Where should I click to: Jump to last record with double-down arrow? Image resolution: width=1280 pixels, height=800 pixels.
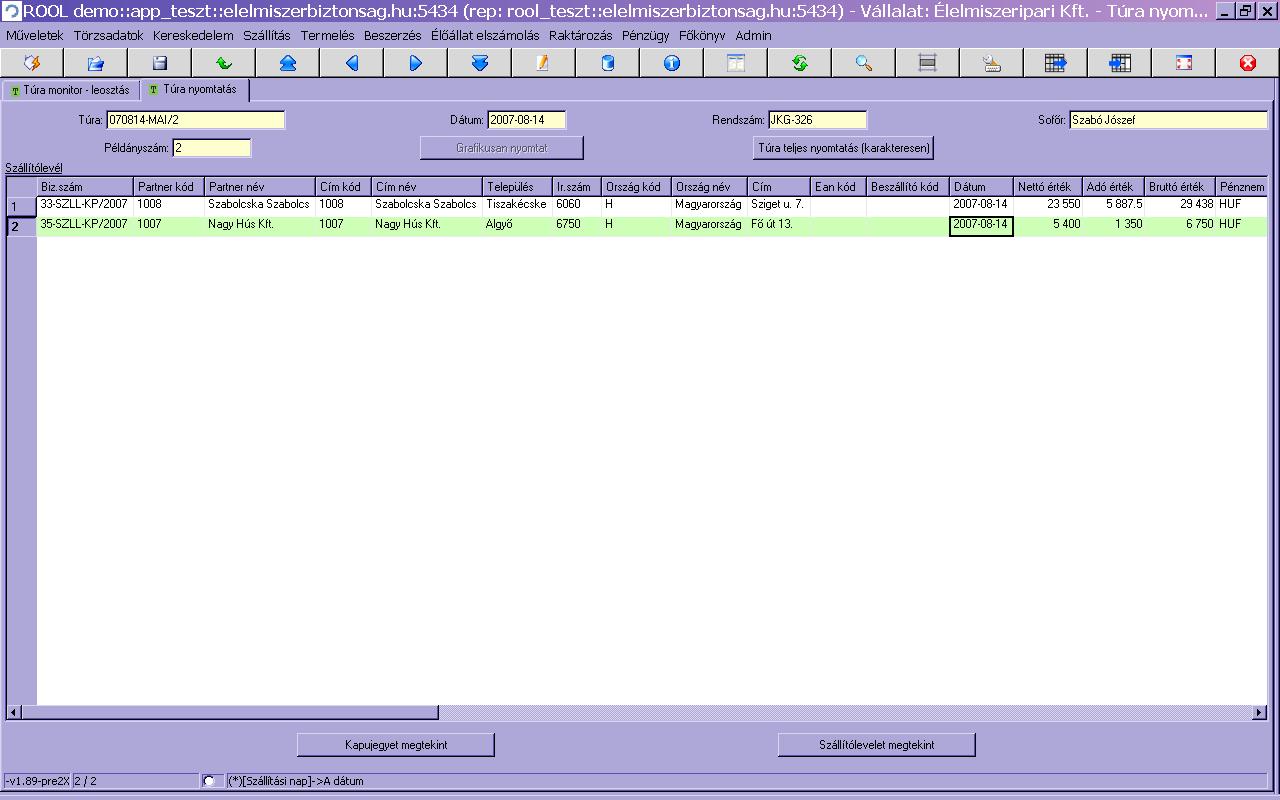[480, 63]
